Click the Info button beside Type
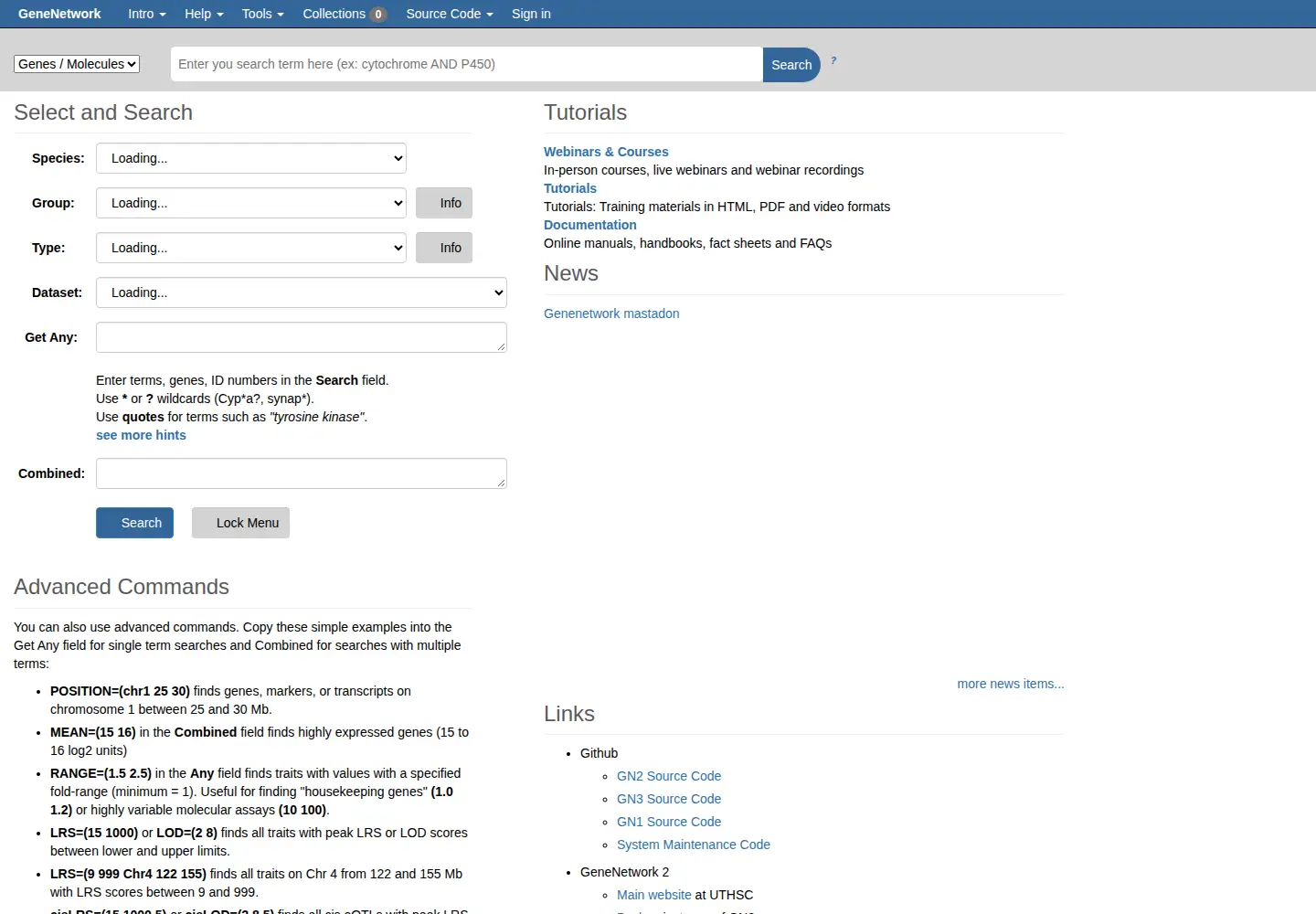This screenshot has width=1316, height=914. (x=444, y=248)
